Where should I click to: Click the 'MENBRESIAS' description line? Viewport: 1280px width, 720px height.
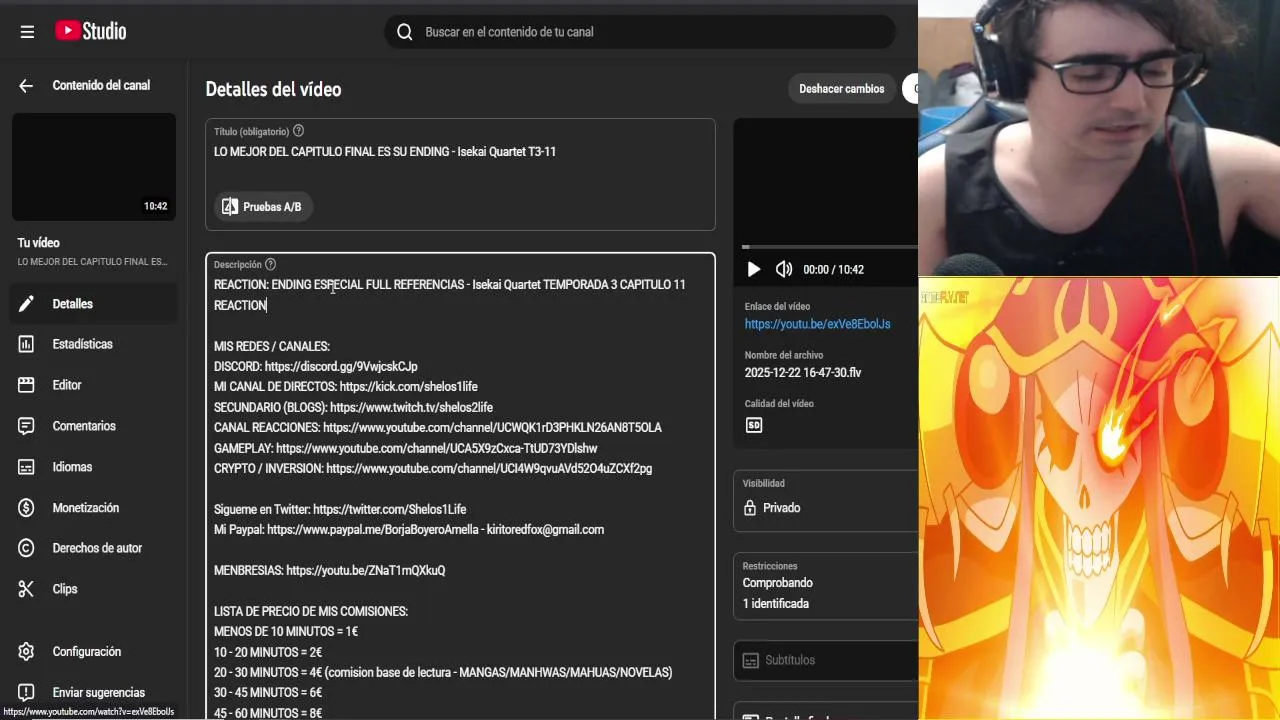pos(330,571)
